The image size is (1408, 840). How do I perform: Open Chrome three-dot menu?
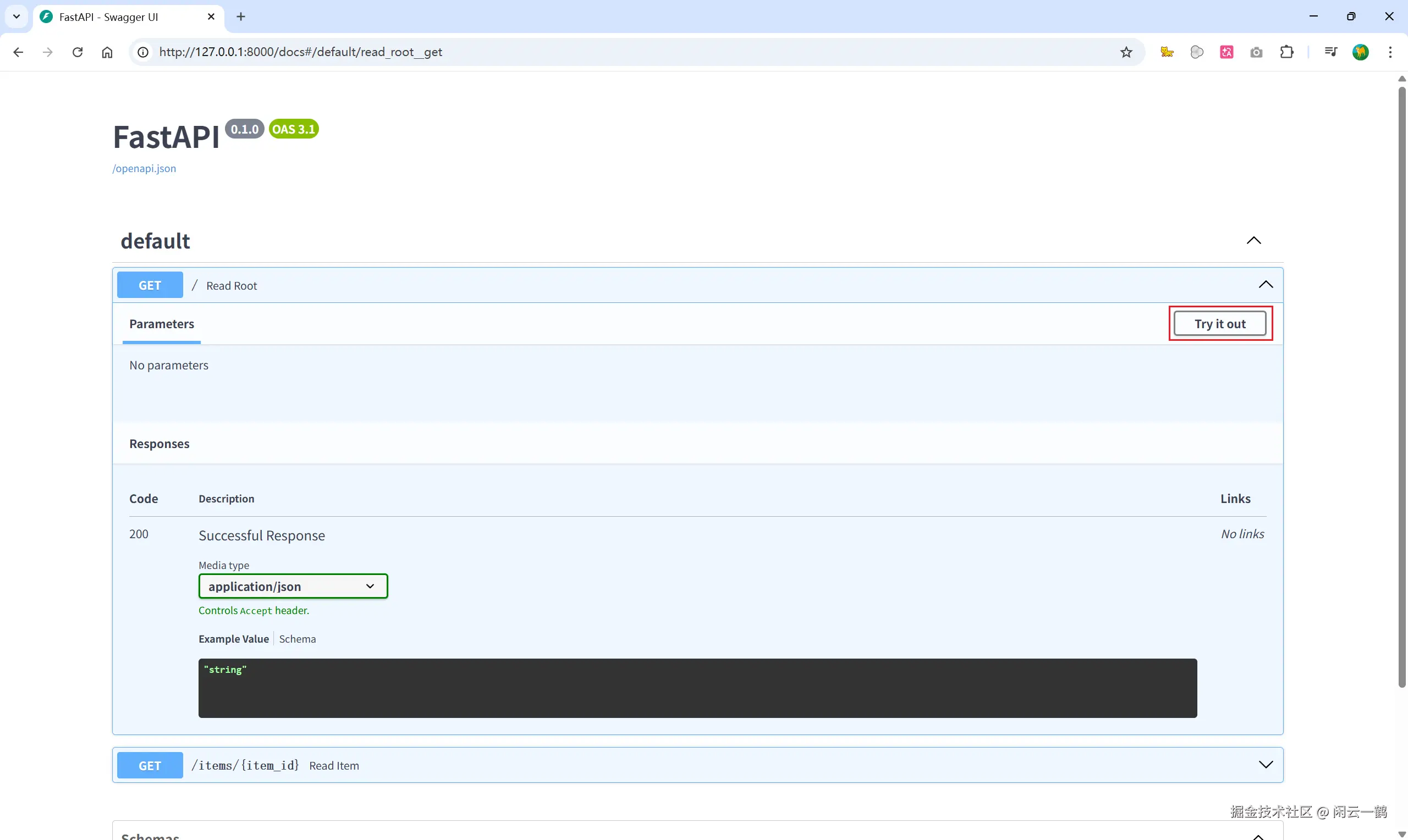(1390, 52)
